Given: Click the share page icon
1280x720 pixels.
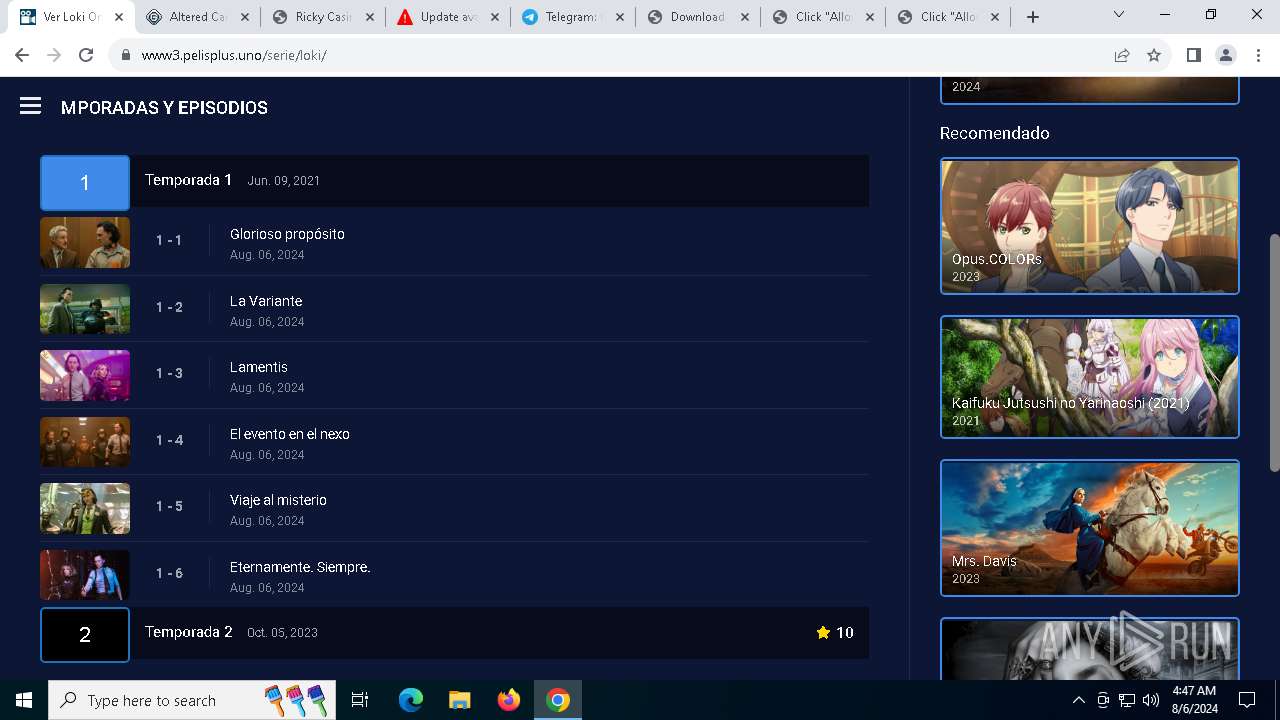Looking at the screenshot, I should pyautogui.click(x=1122, y=55).
